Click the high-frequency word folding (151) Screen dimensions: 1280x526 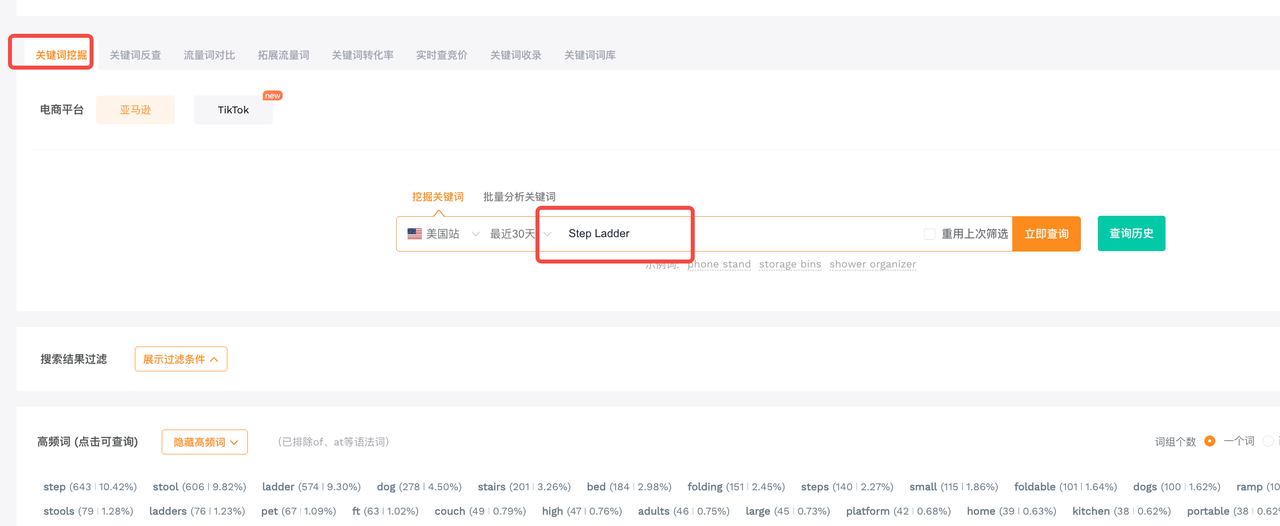pos(736,487)
